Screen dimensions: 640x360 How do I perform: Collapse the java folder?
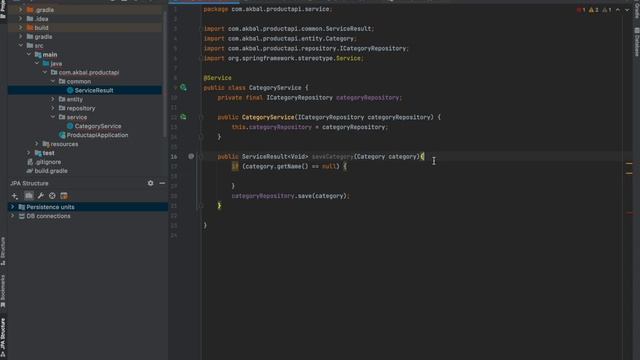(x=37, y=63)
